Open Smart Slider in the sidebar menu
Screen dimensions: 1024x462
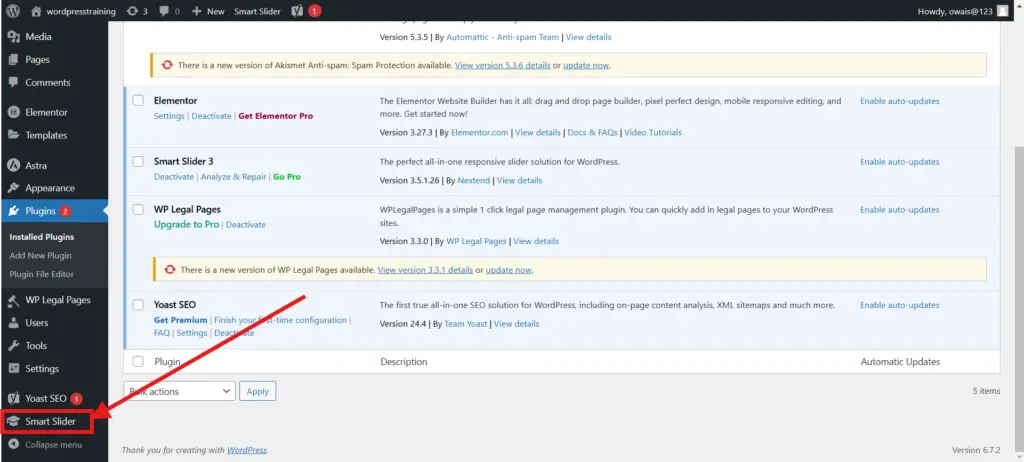pyautogui.click(x=50, y=421)
